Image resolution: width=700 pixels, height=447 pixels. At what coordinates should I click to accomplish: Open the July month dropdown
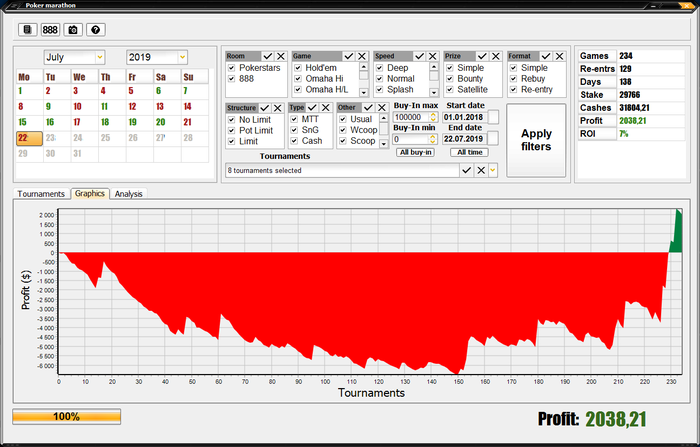[x=100, y=57]
